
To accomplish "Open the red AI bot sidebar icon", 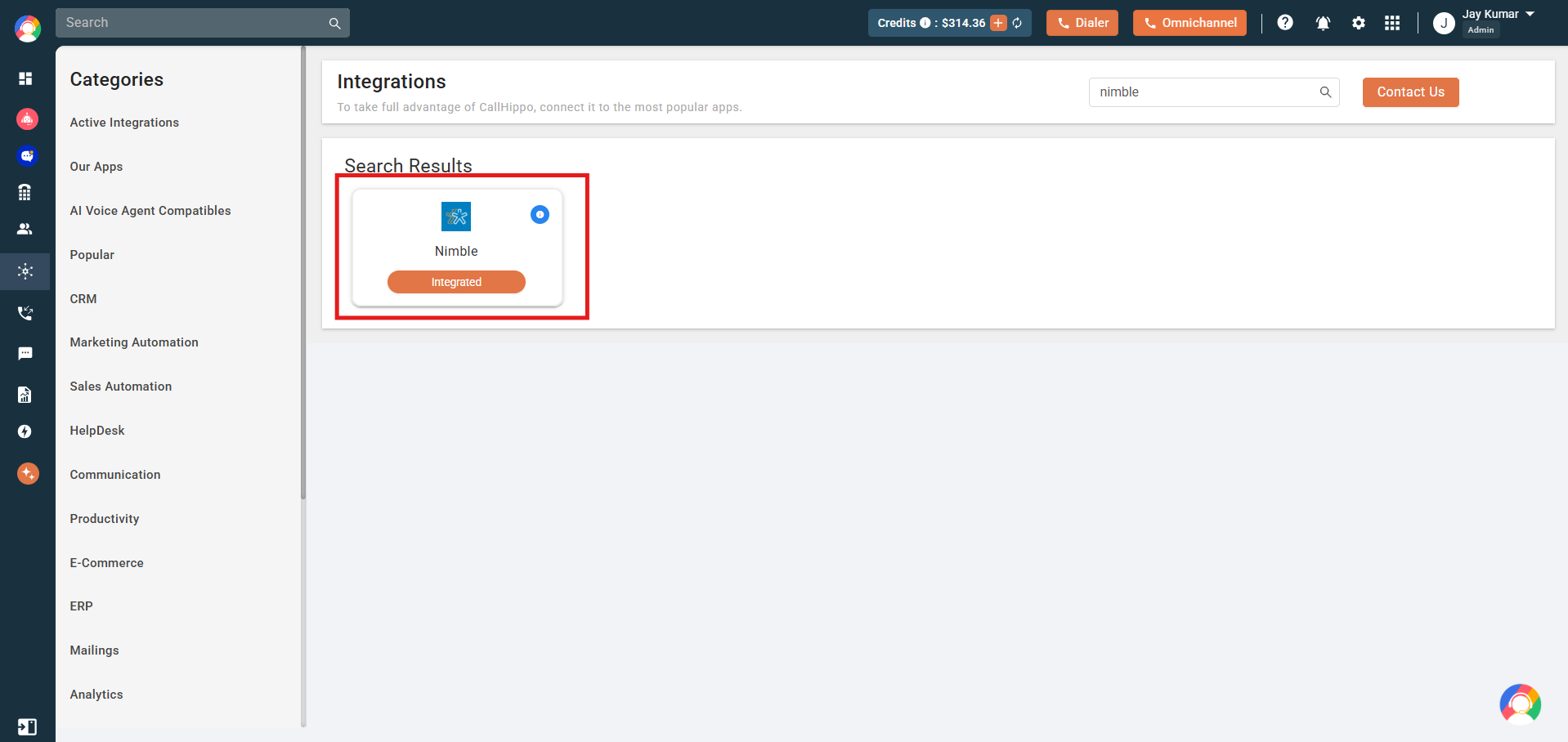I will [x=27, y=118].
